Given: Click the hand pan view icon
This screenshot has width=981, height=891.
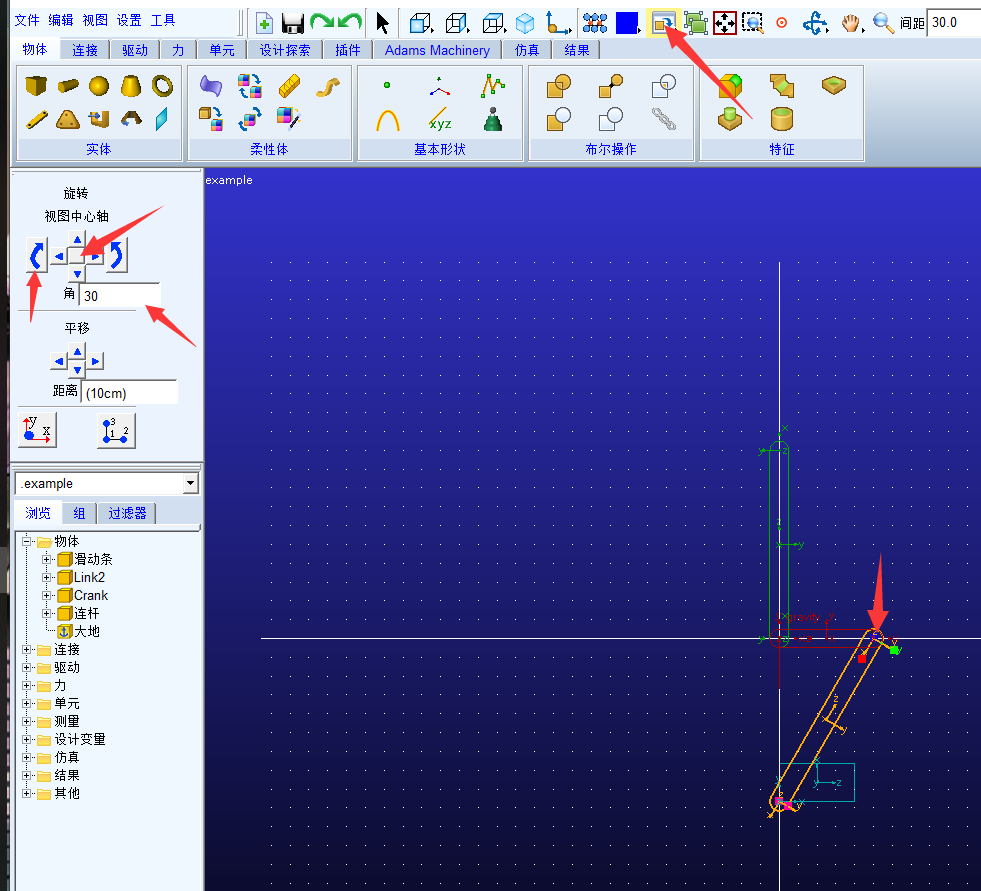Looking at the screenshot, I should coord(850,23).
